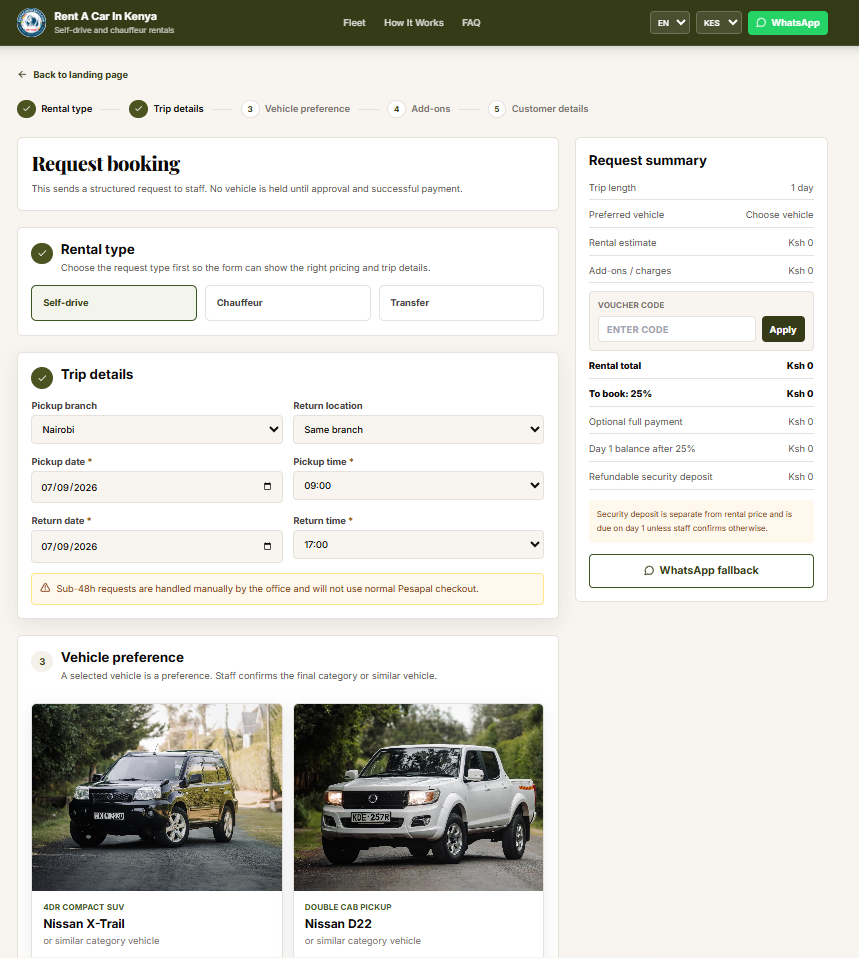This screenshot has height=958, width=859.
Task: Open the Pickup date calendar icon
Action: (x=267, y=486)
